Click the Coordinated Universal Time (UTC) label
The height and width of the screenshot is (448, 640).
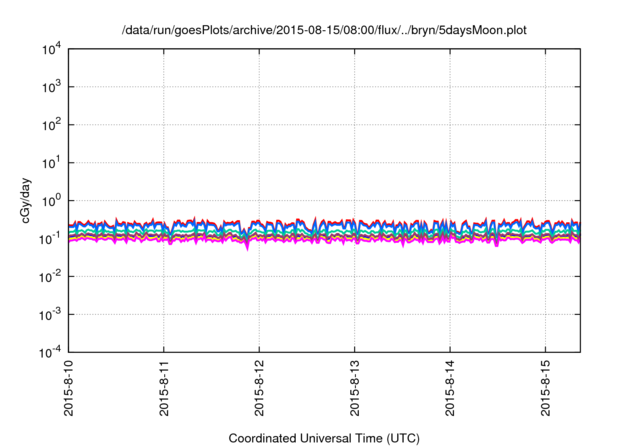pyautogui.click(x=324, y=438)
